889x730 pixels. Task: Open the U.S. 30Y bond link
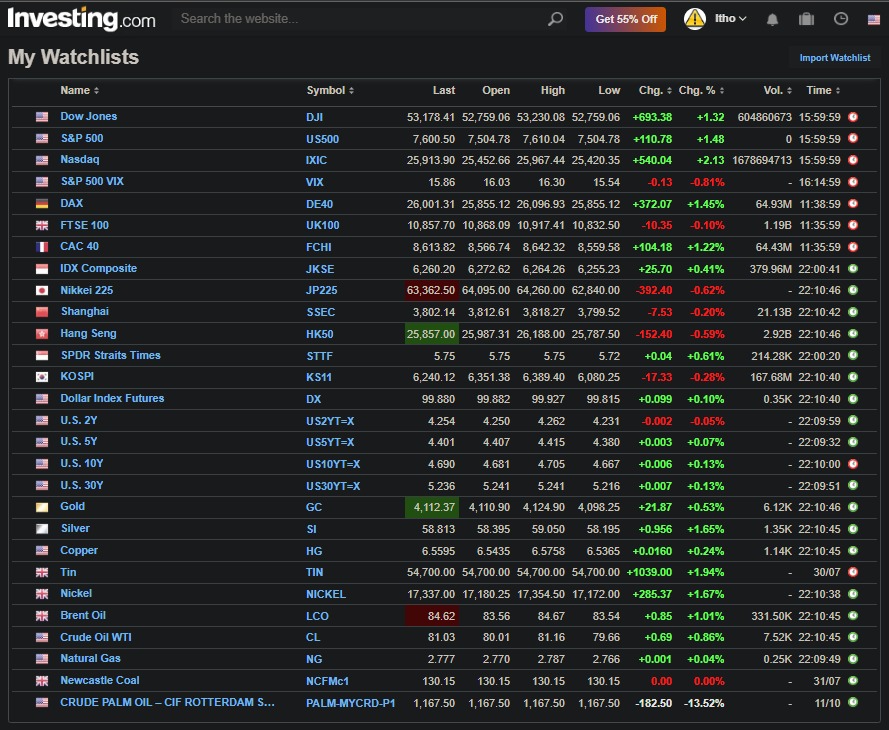click(82, 485)
